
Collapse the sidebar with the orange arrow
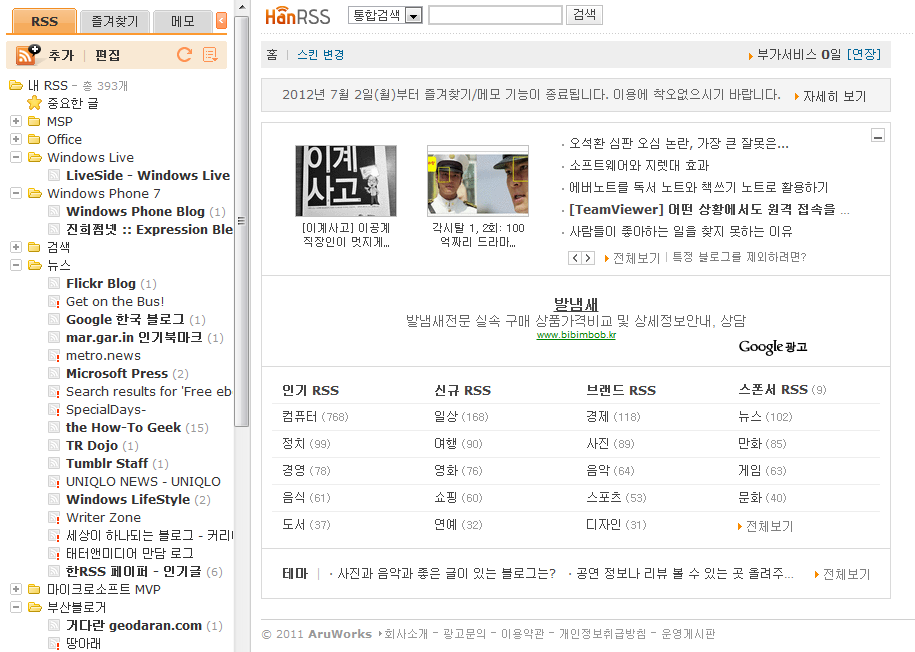[x=221, y=21]
